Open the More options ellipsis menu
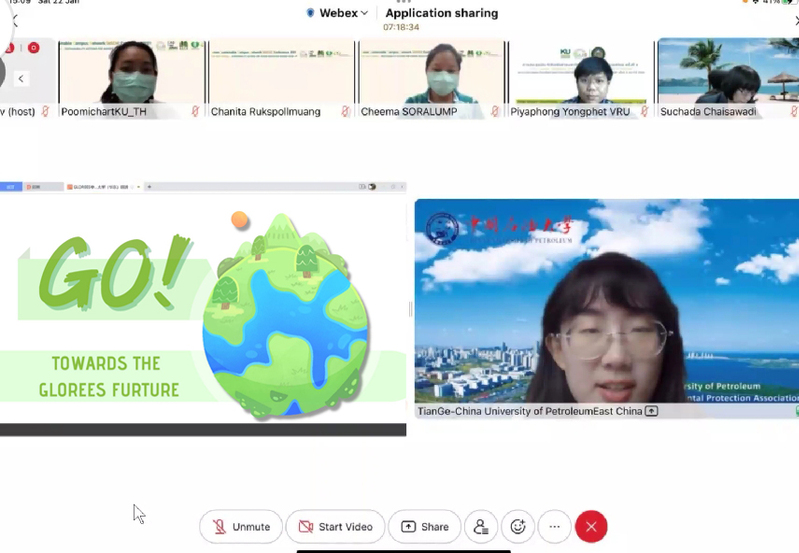Image resolution: width=799 pixels, height=553 pixels. 554,527
